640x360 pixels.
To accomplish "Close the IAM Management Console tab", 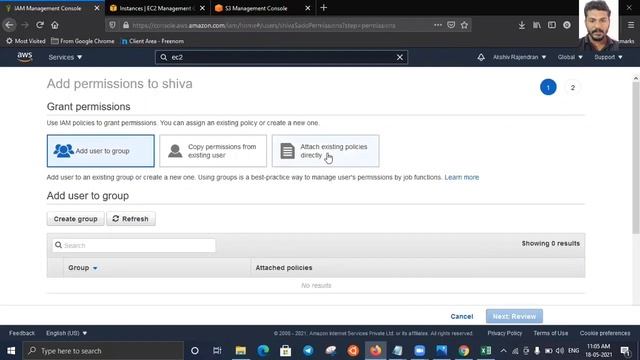I will (97, 8).
